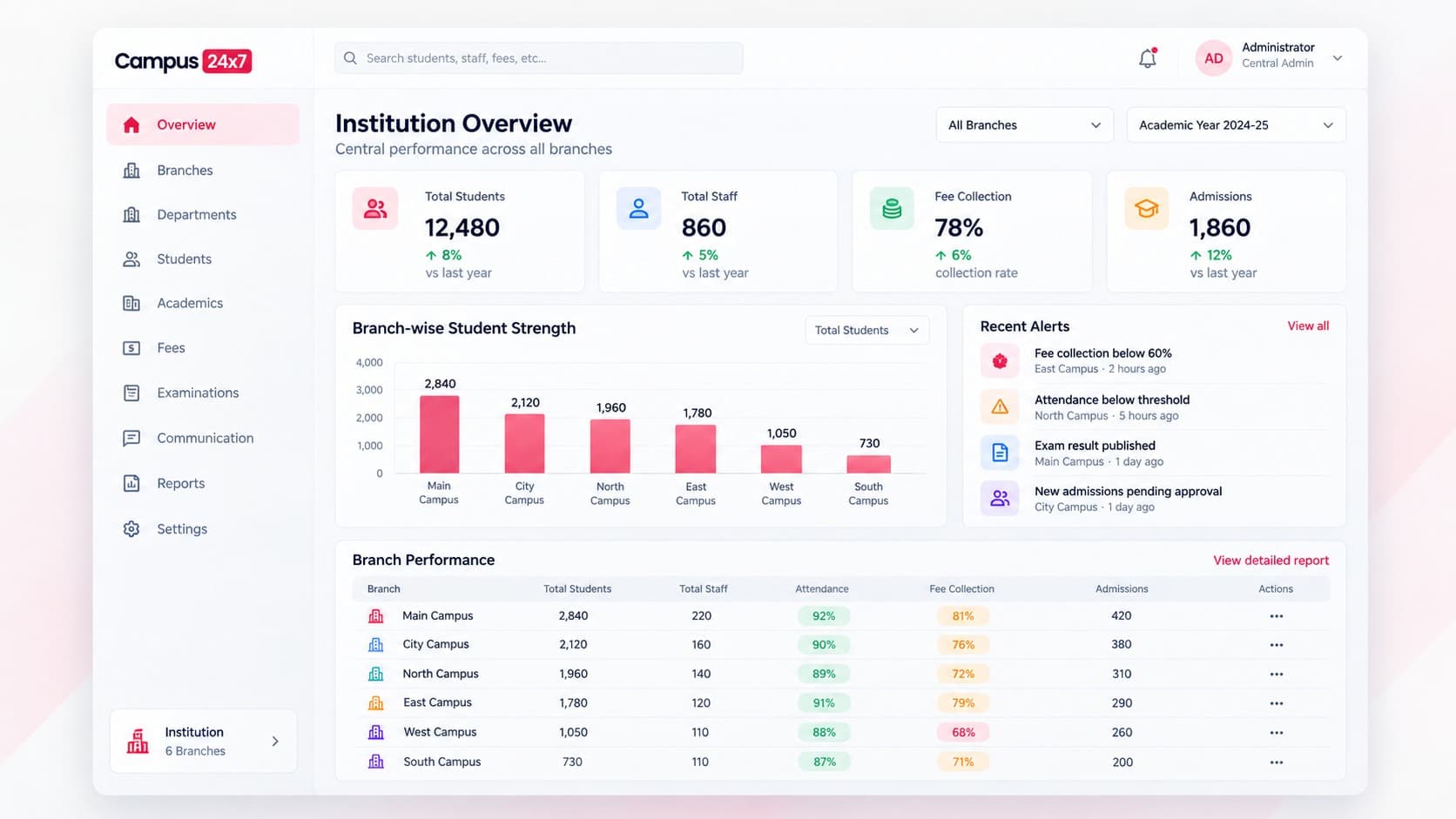Open Reports in the sidebar
Viewport: 1456px width, 819px height.
[203, 484]
